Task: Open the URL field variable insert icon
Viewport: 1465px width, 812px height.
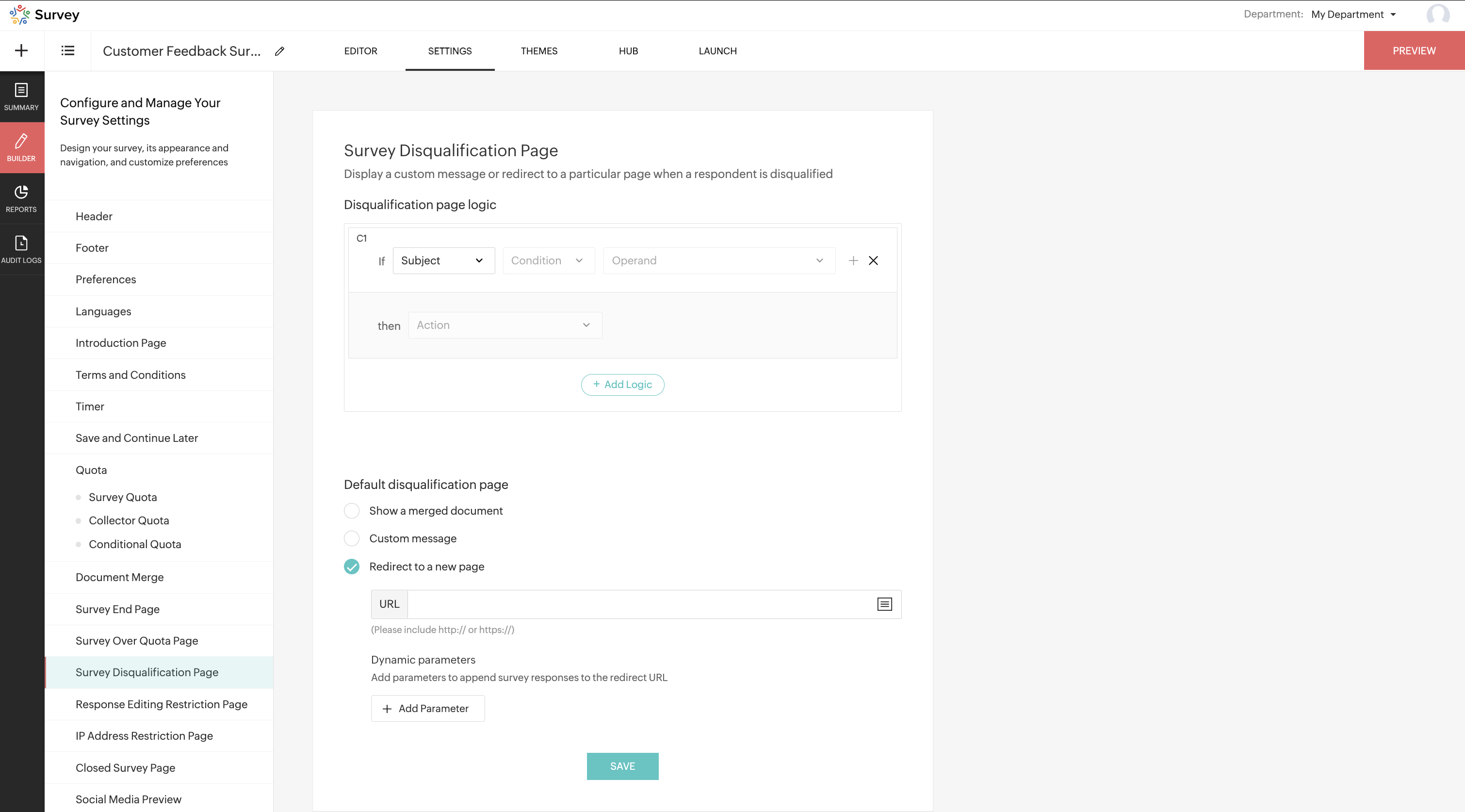Action: tap(884, 604)
